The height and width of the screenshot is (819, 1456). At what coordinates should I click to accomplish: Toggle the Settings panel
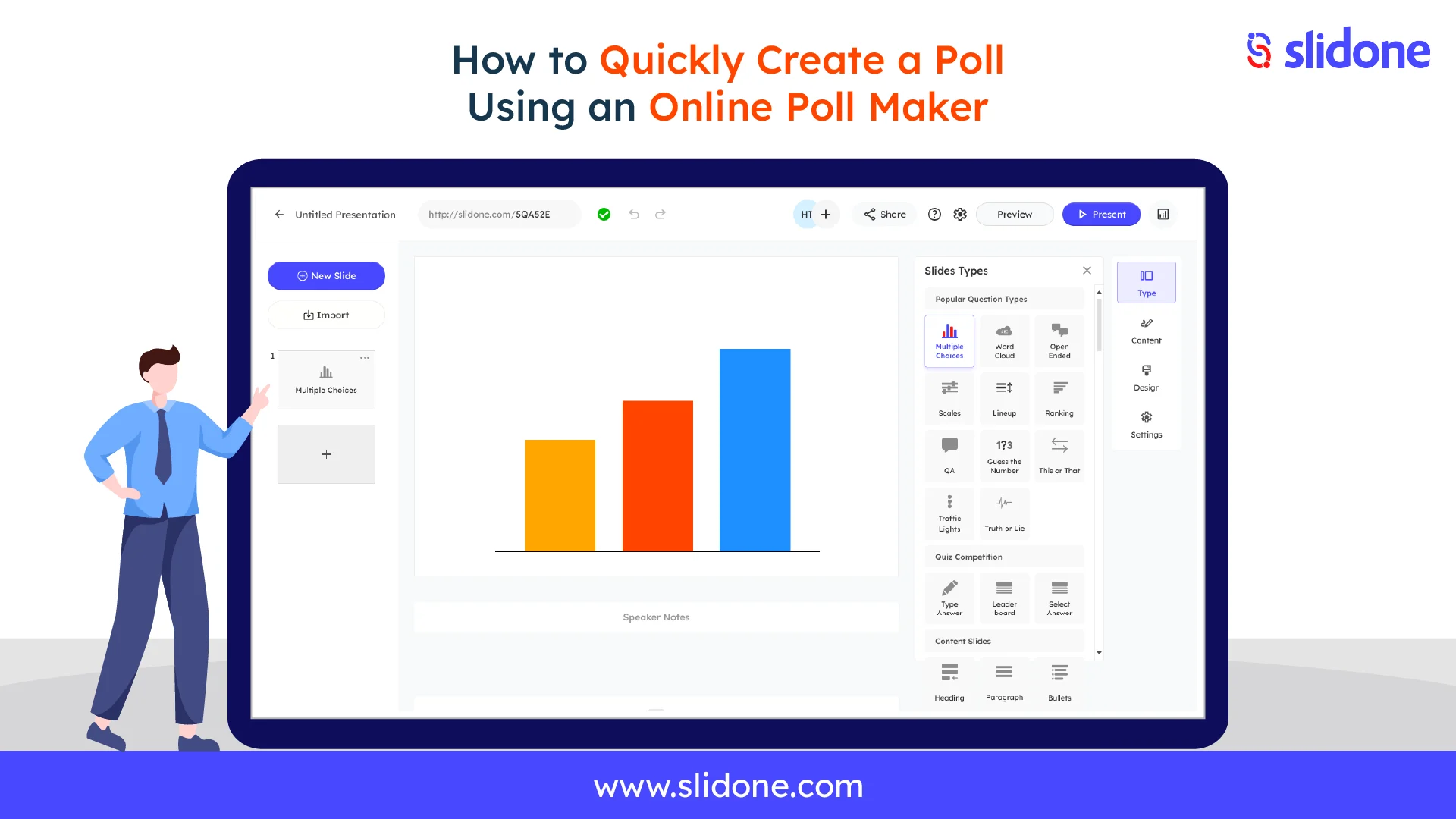[1146, 423]
